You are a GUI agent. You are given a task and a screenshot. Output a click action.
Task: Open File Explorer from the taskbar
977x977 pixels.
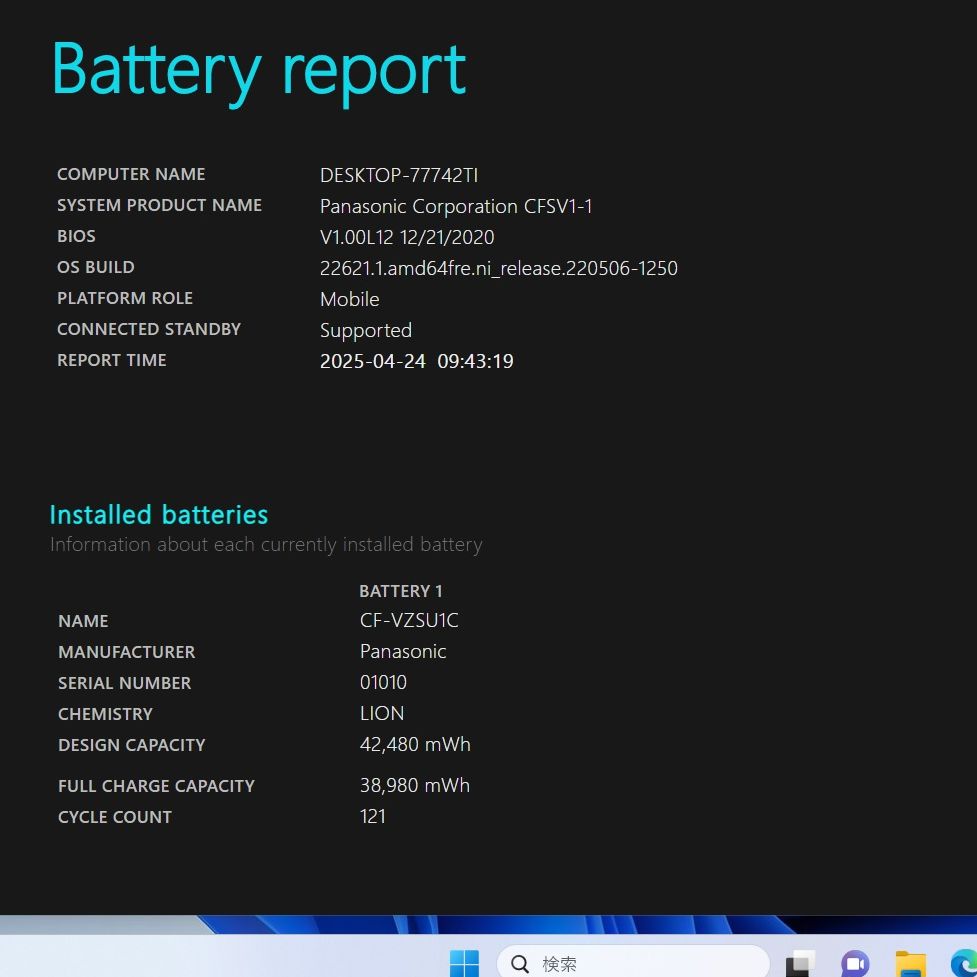(x=910, y=963)
